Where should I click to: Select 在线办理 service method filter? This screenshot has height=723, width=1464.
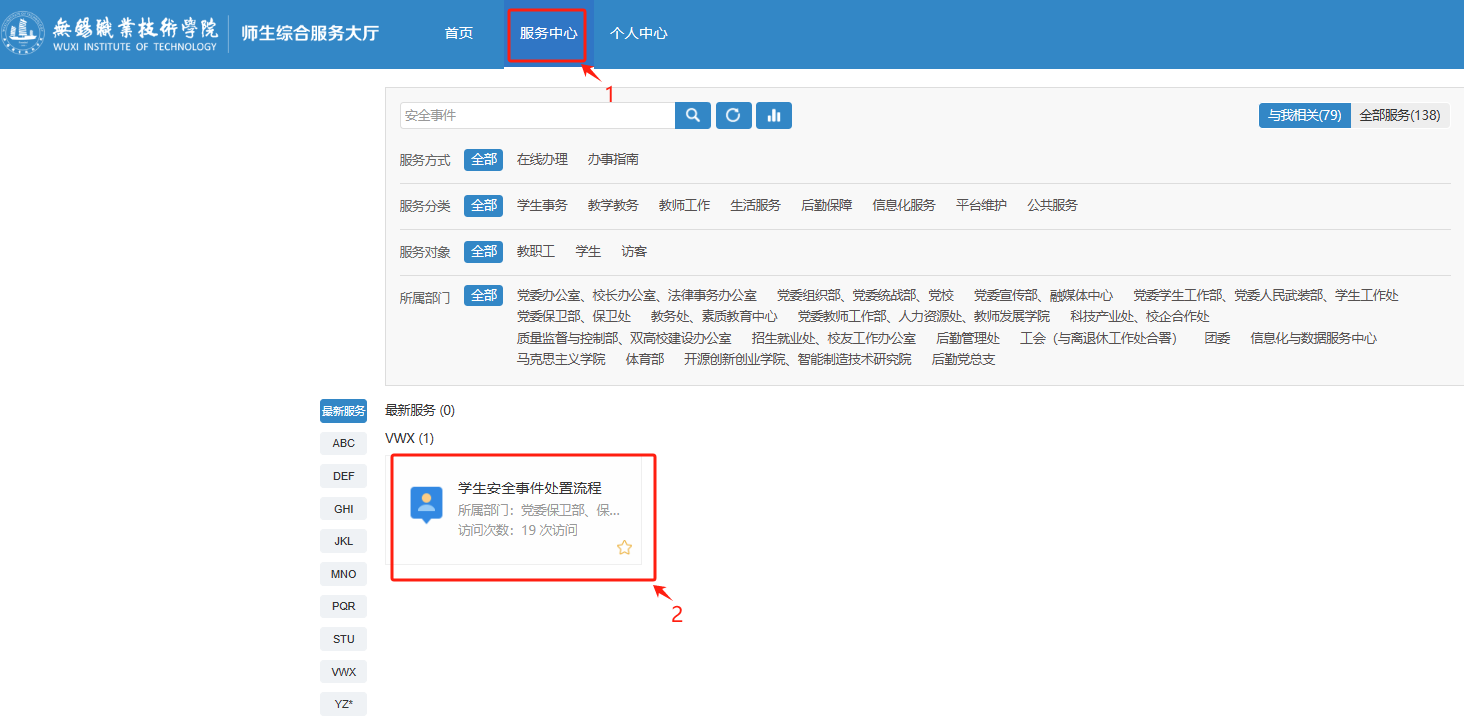click(542, 160)
